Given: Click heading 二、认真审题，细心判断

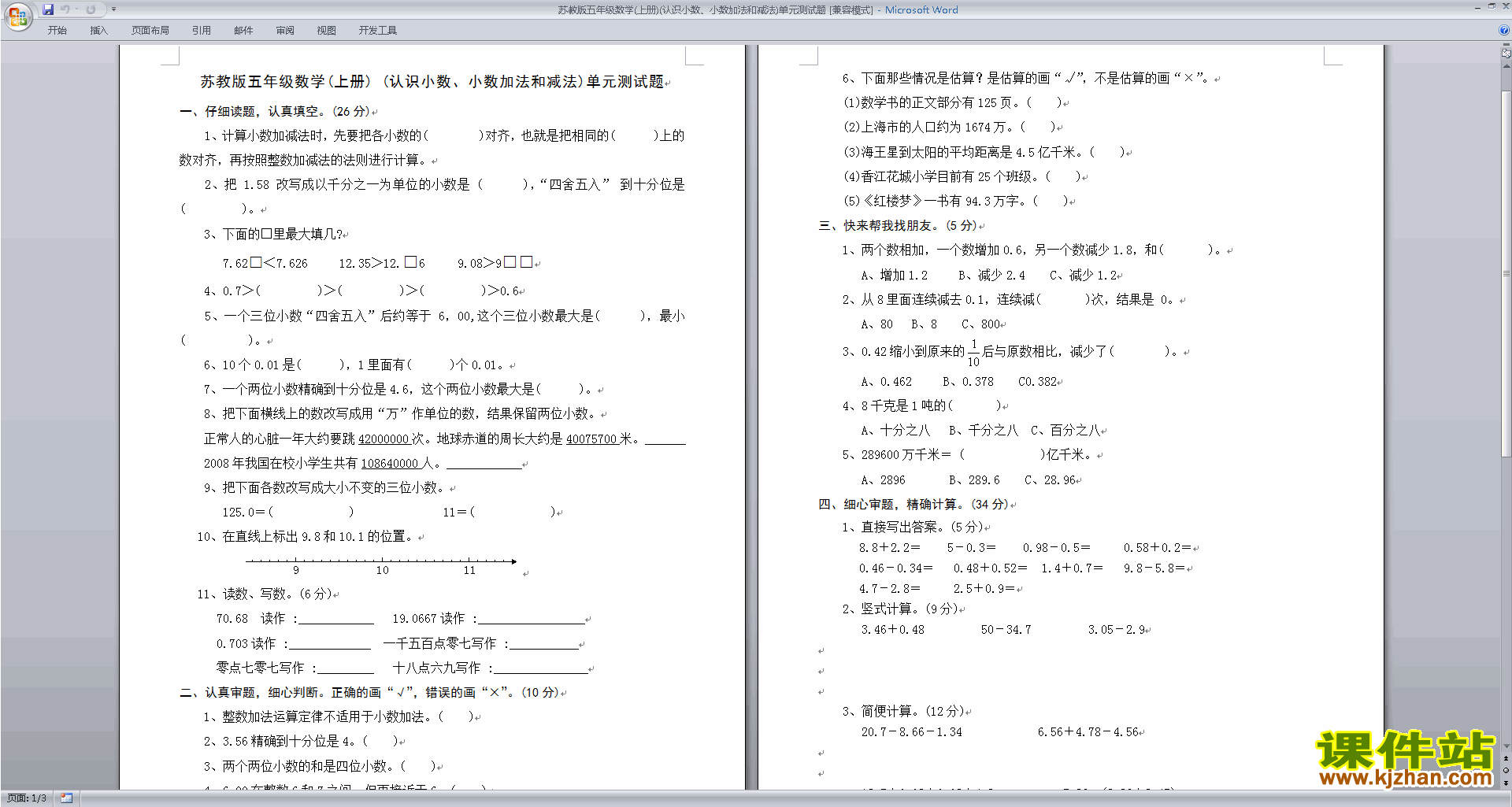Looking at the screenshot, I should pyautogui.click(x=369, y=693).
